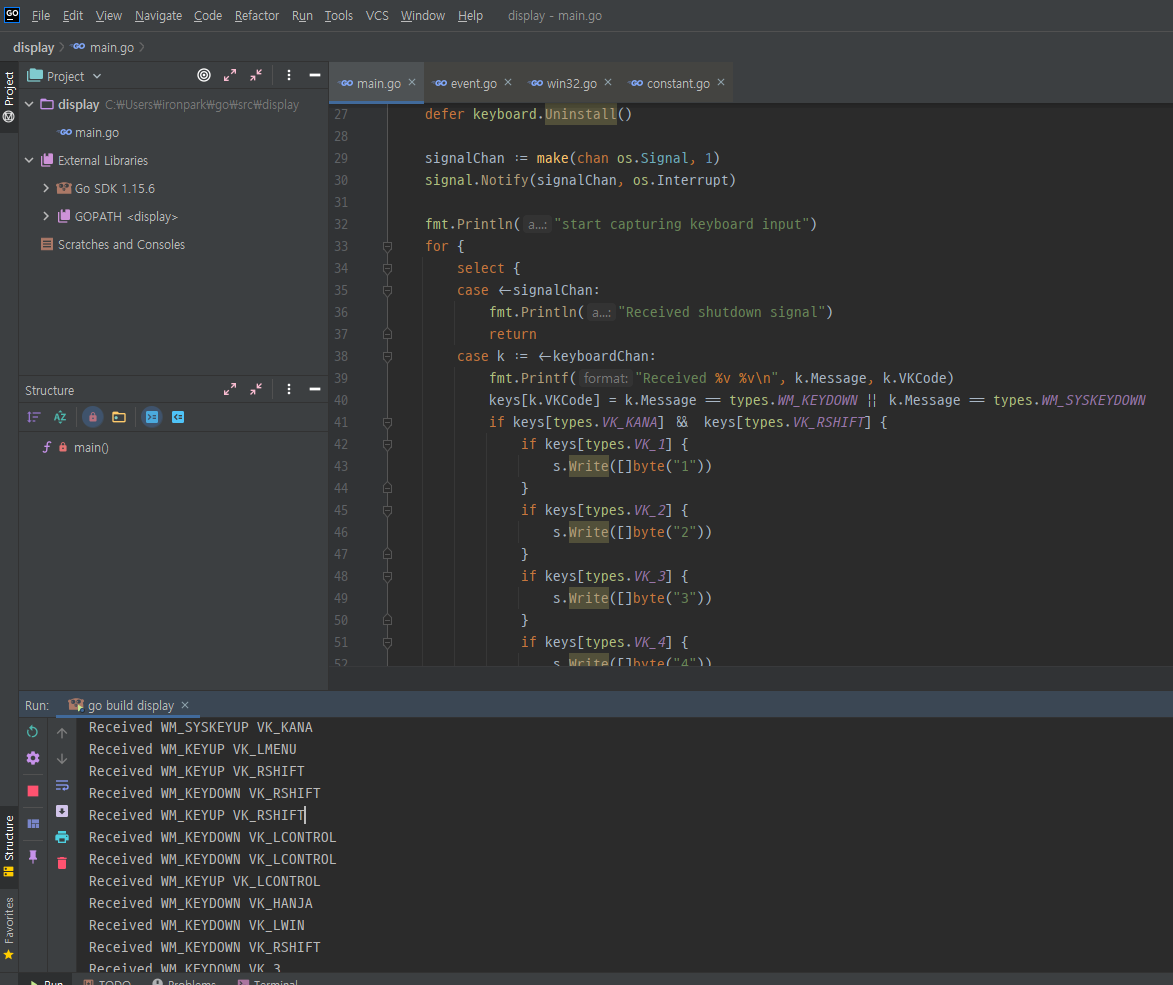Select main() in the Structure list
This screenshot has width=1173, height=985.
[x=91, y=447]
